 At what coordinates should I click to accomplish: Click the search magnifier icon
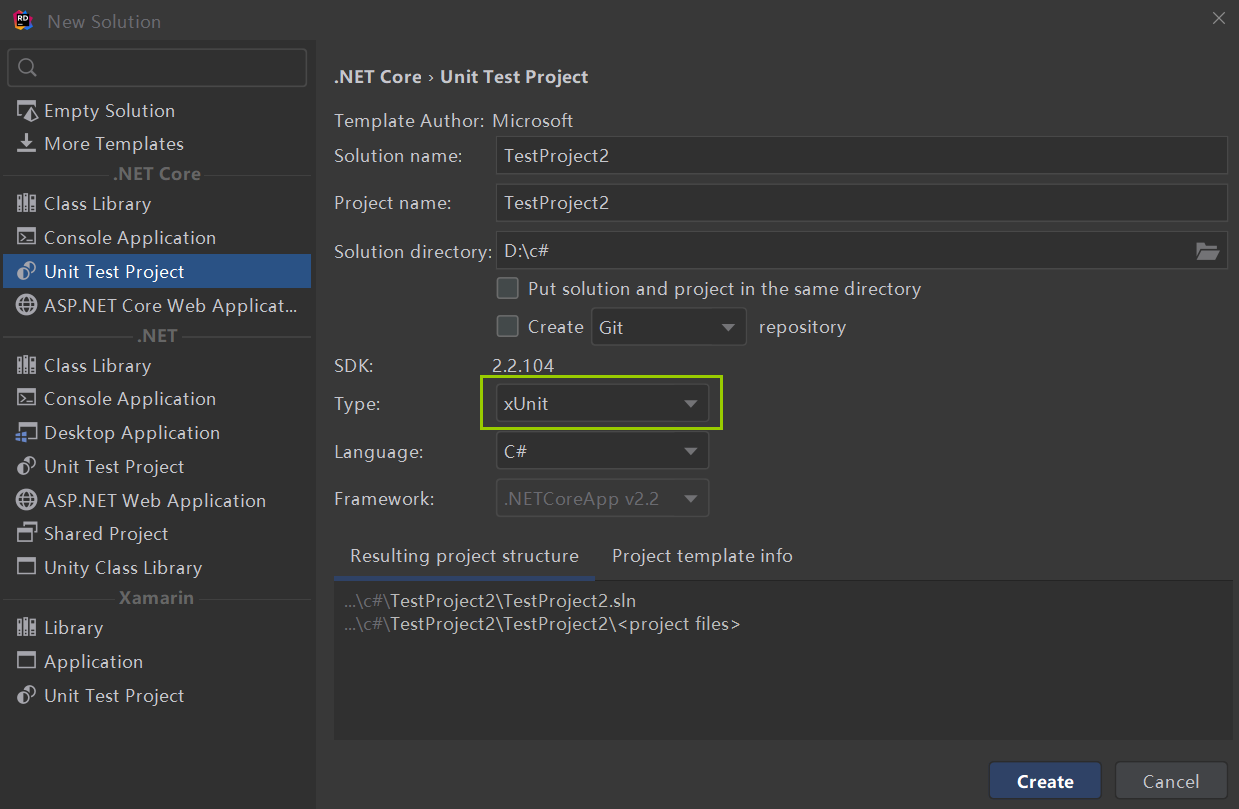[x=28, y=68]
